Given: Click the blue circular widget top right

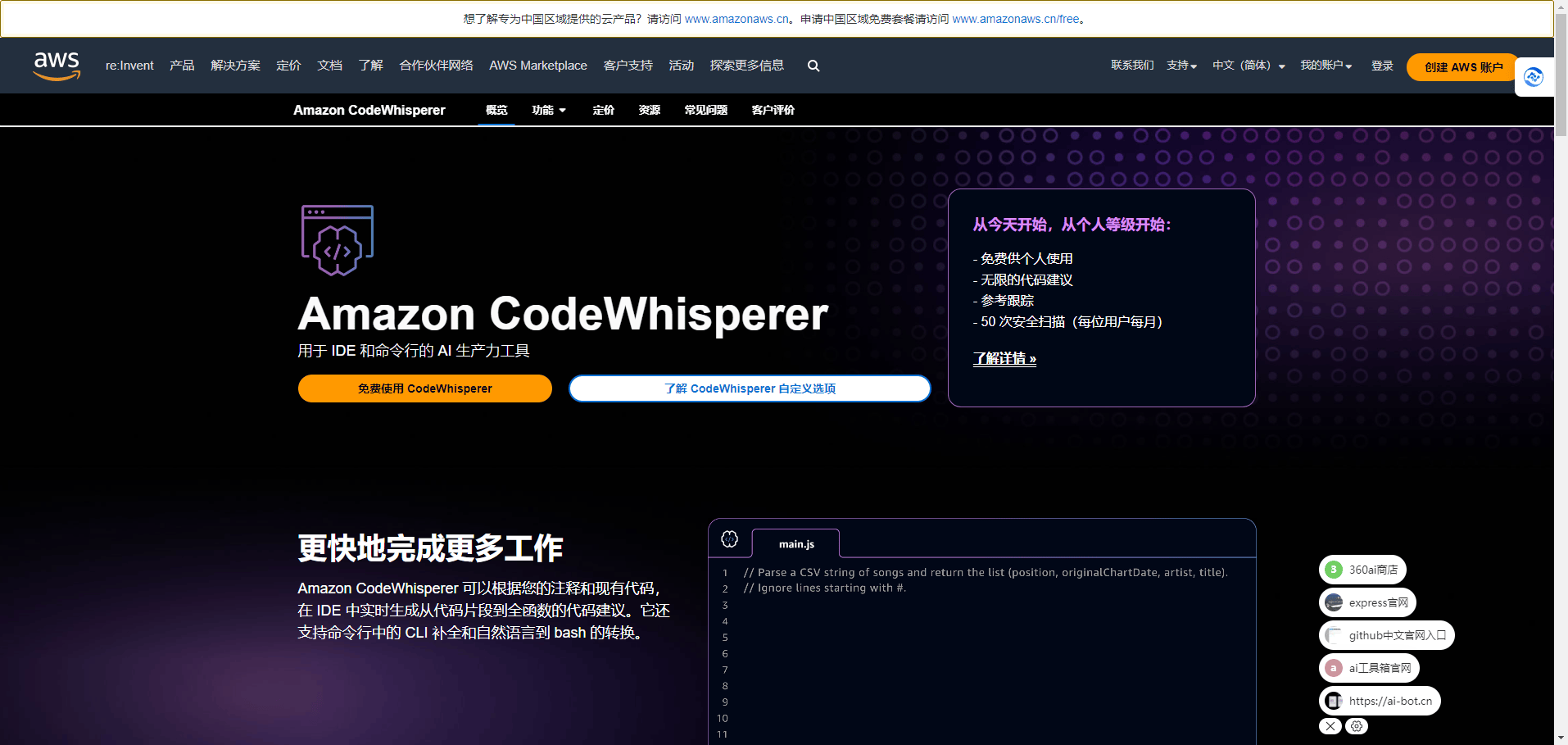Looking at the screenshot, I should pos(1534,76).
